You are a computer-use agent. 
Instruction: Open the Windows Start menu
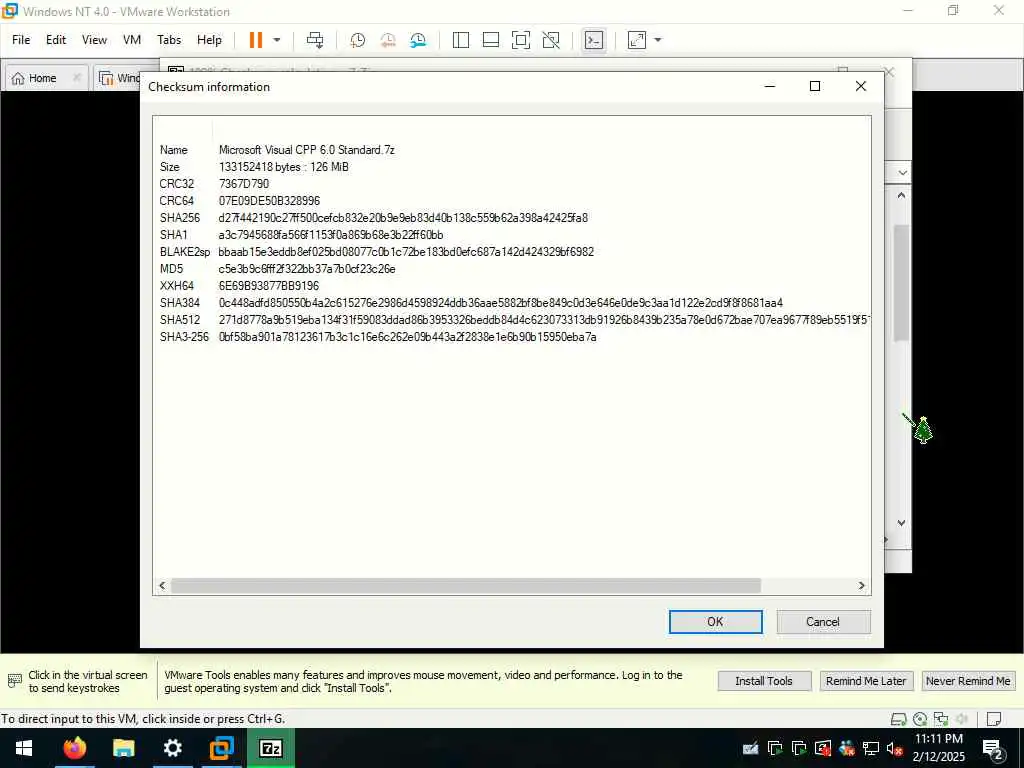point(24,748)
